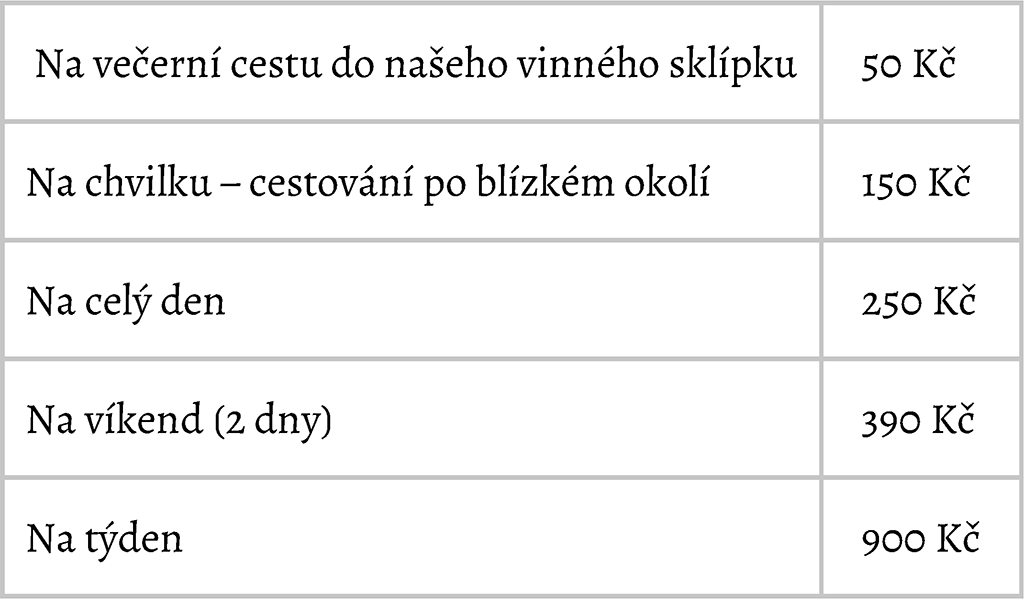
Task: Click the 'Na chvilku – cestování po blízkém okolí' row
Action: pos(512,182)
